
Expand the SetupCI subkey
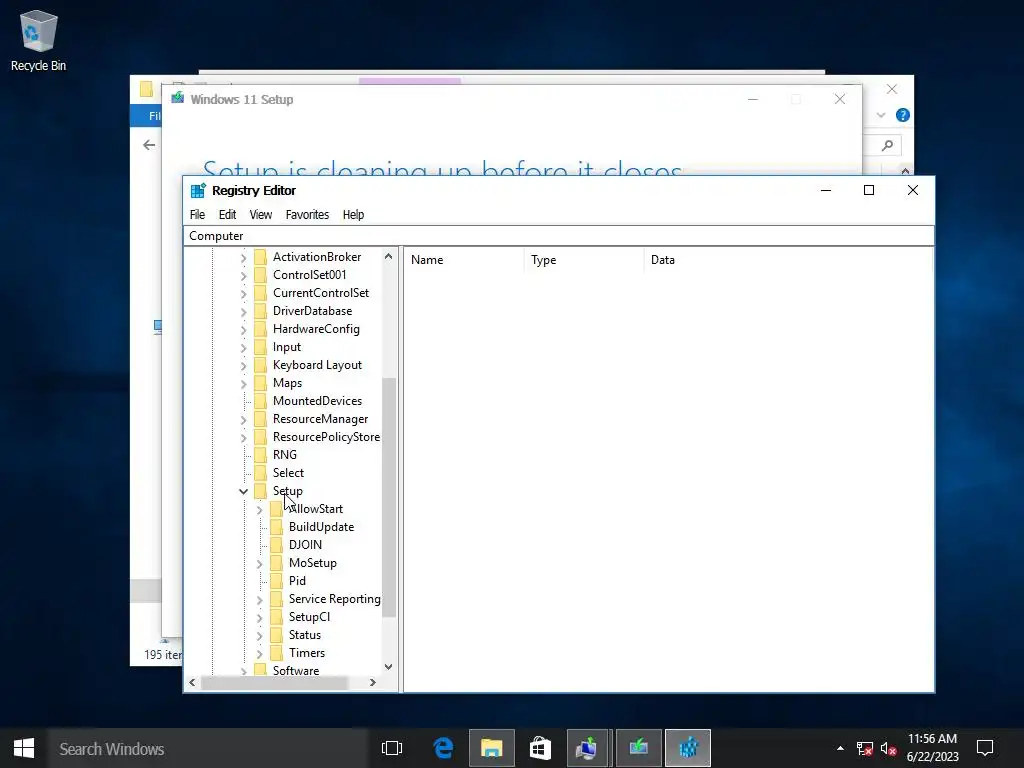pyautogui.click(x=259, y=617)
